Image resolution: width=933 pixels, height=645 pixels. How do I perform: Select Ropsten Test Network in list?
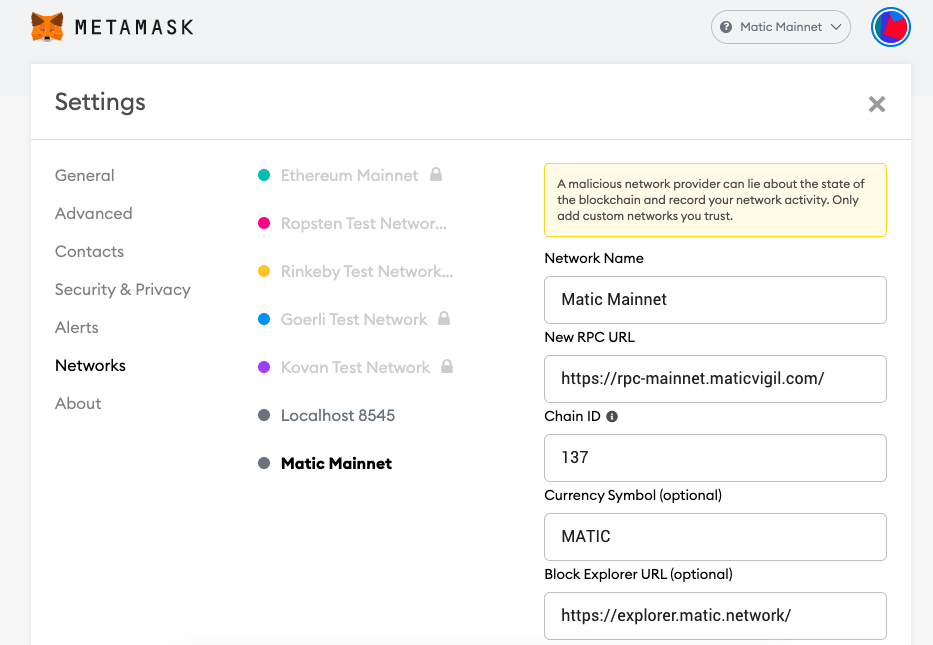coord(364,223)
